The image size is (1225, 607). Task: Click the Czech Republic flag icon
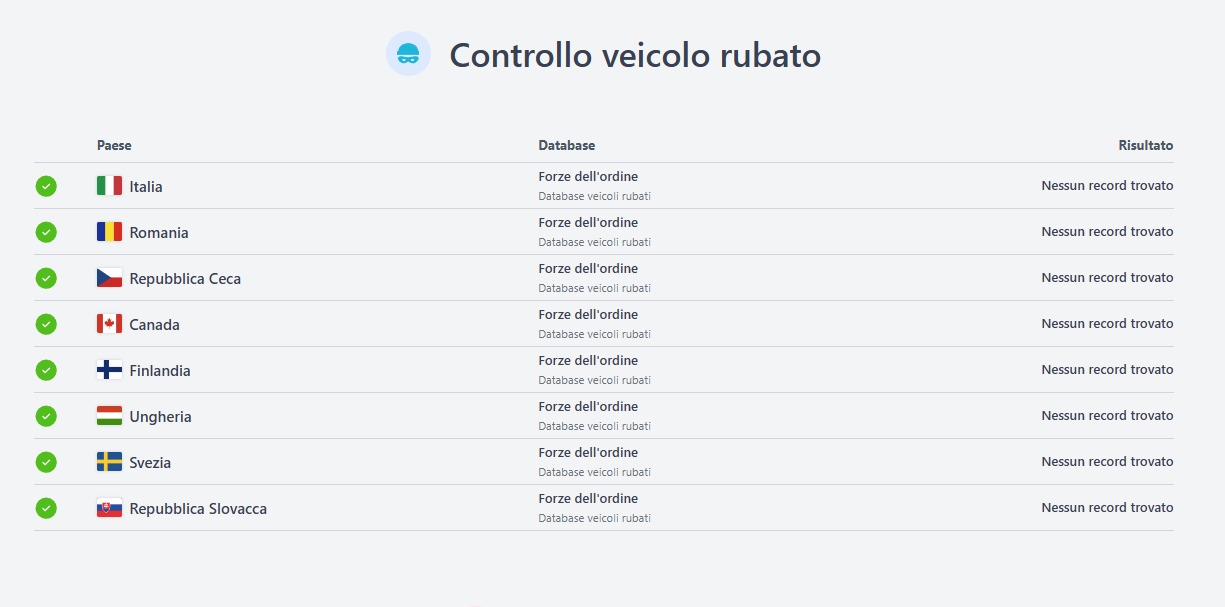(109, 278)
